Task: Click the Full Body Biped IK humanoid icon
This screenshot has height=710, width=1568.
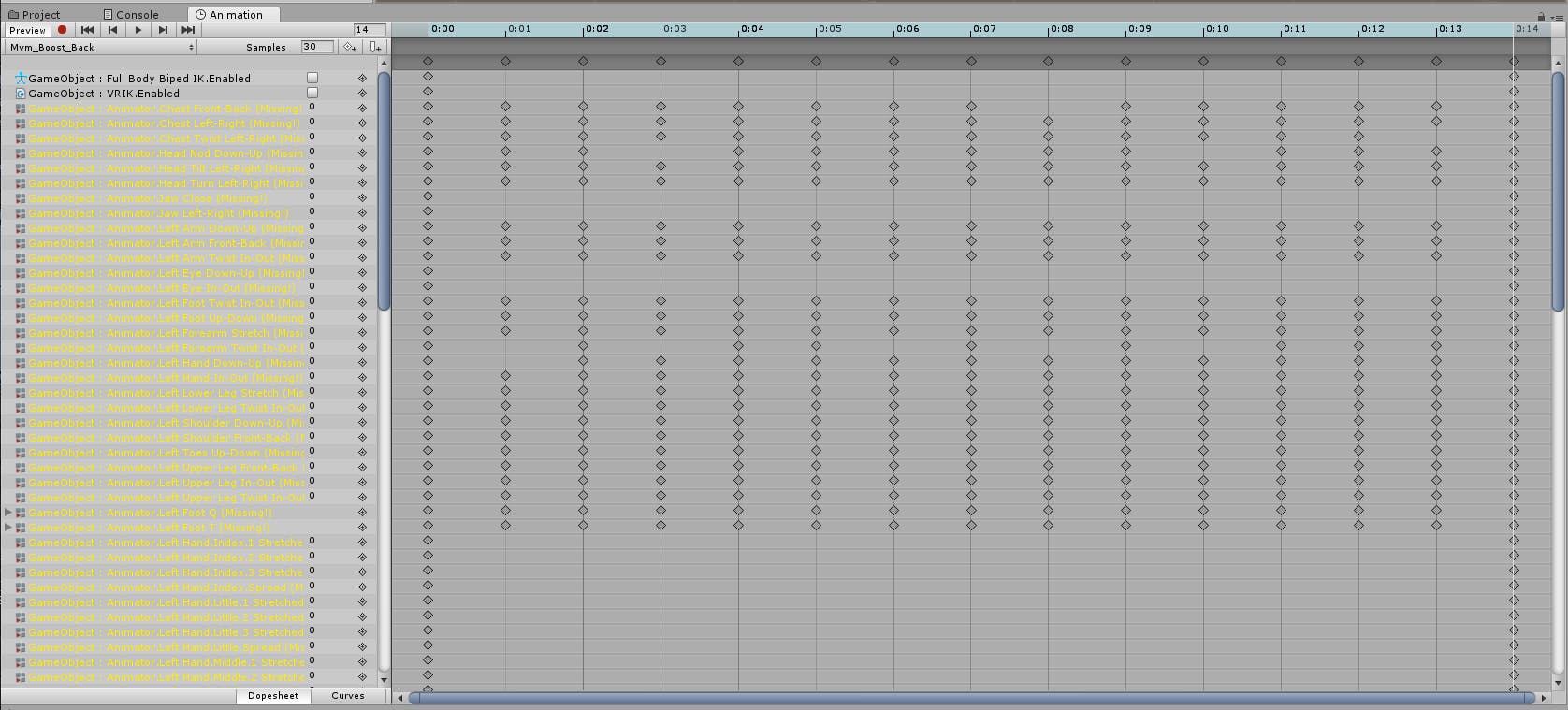Action: coord(21,79)
